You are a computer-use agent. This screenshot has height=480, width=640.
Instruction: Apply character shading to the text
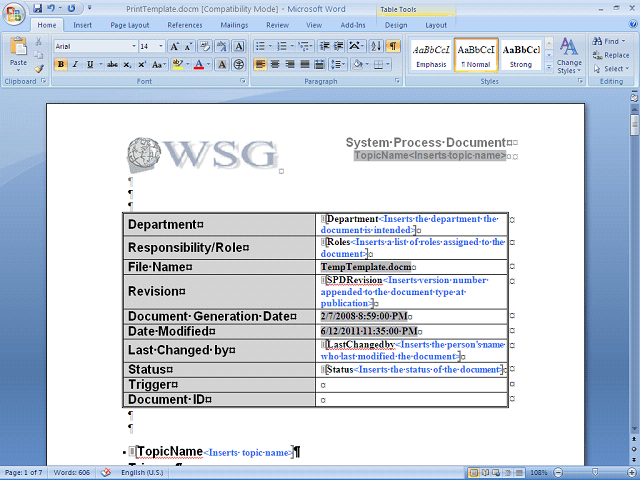coord(222,64)
